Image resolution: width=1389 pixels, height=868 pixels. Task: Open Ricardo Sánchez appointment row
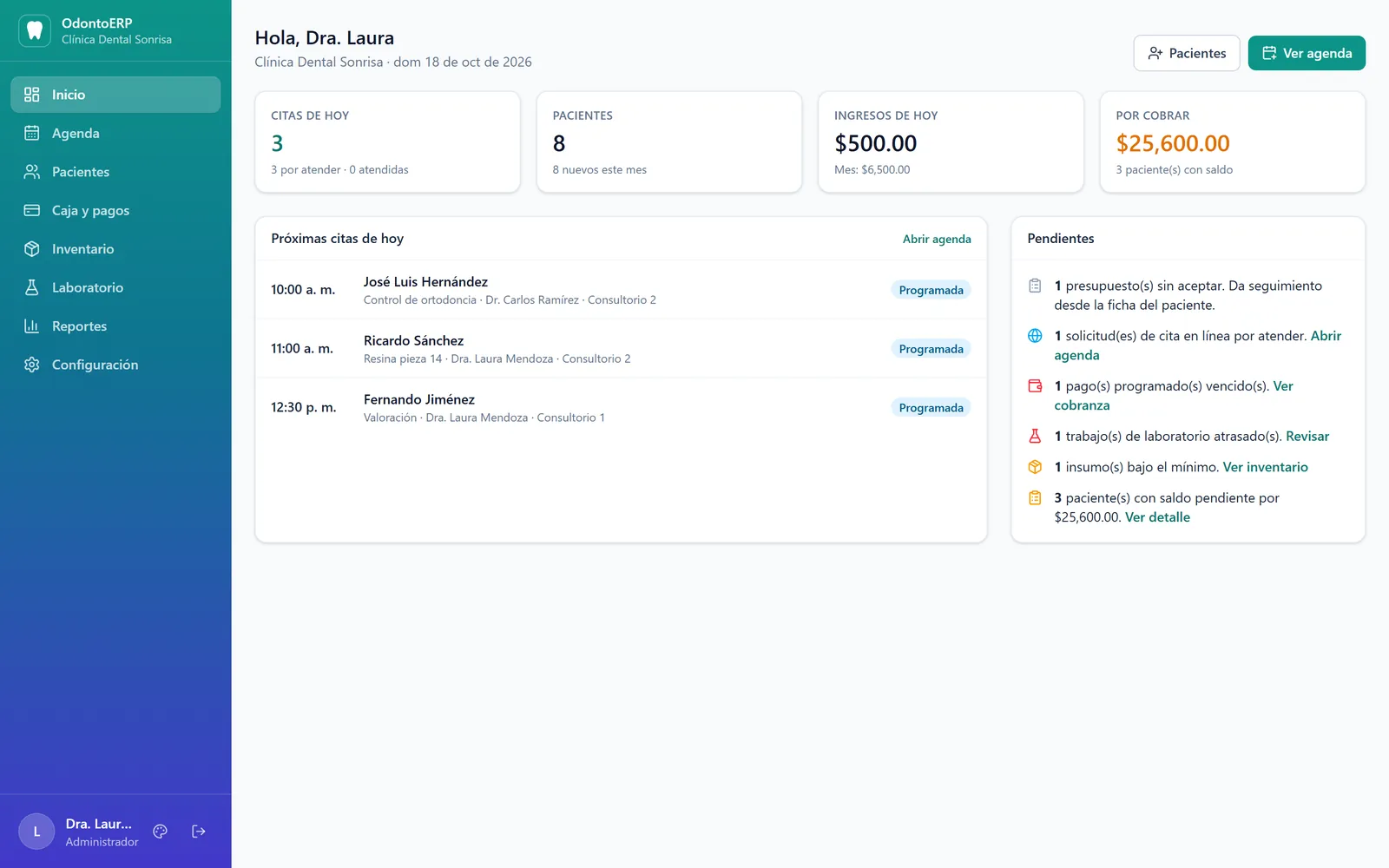coord(621,349)
